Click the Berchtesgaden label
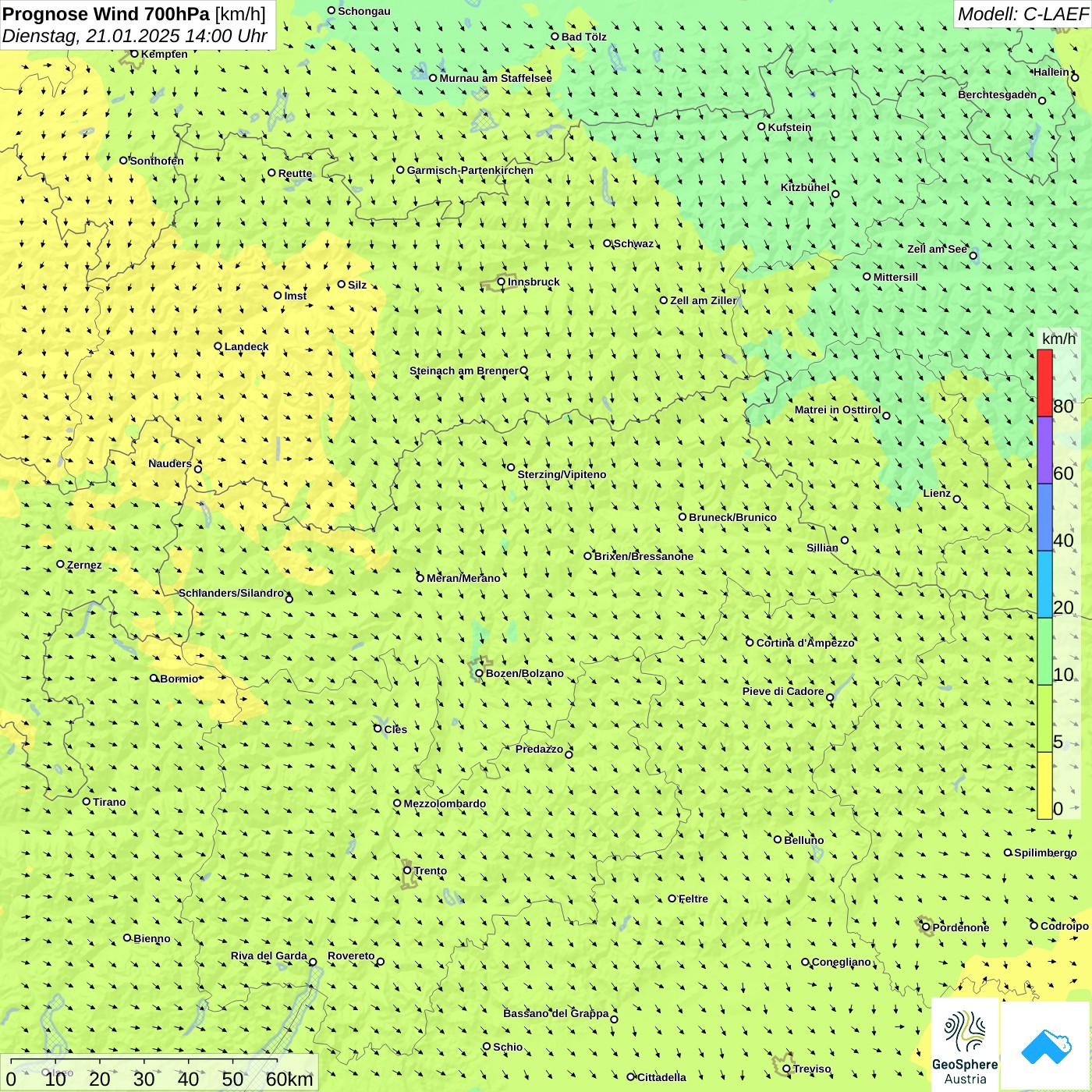The image size is (1092, 1092). 997,94
